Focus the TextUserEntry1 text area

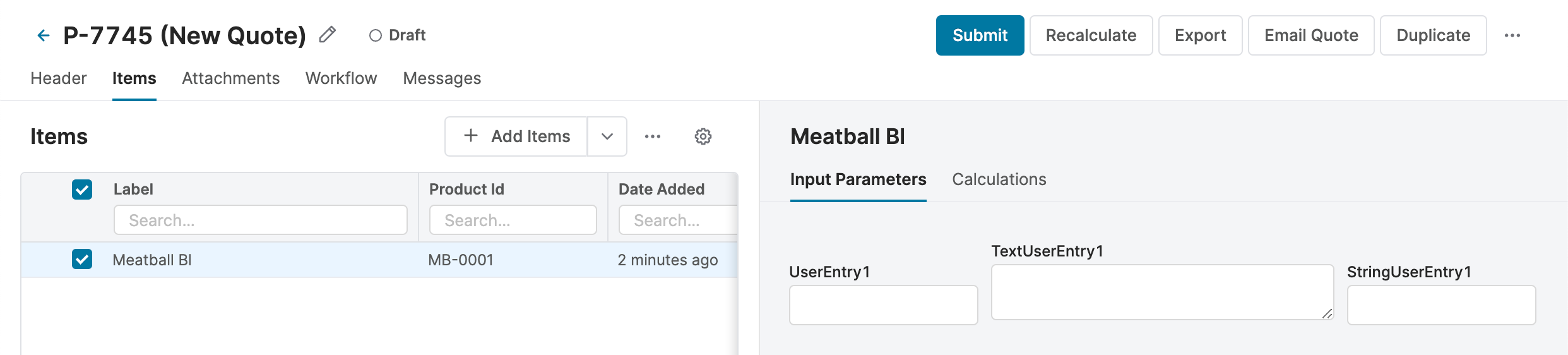tap(1161, 292)
